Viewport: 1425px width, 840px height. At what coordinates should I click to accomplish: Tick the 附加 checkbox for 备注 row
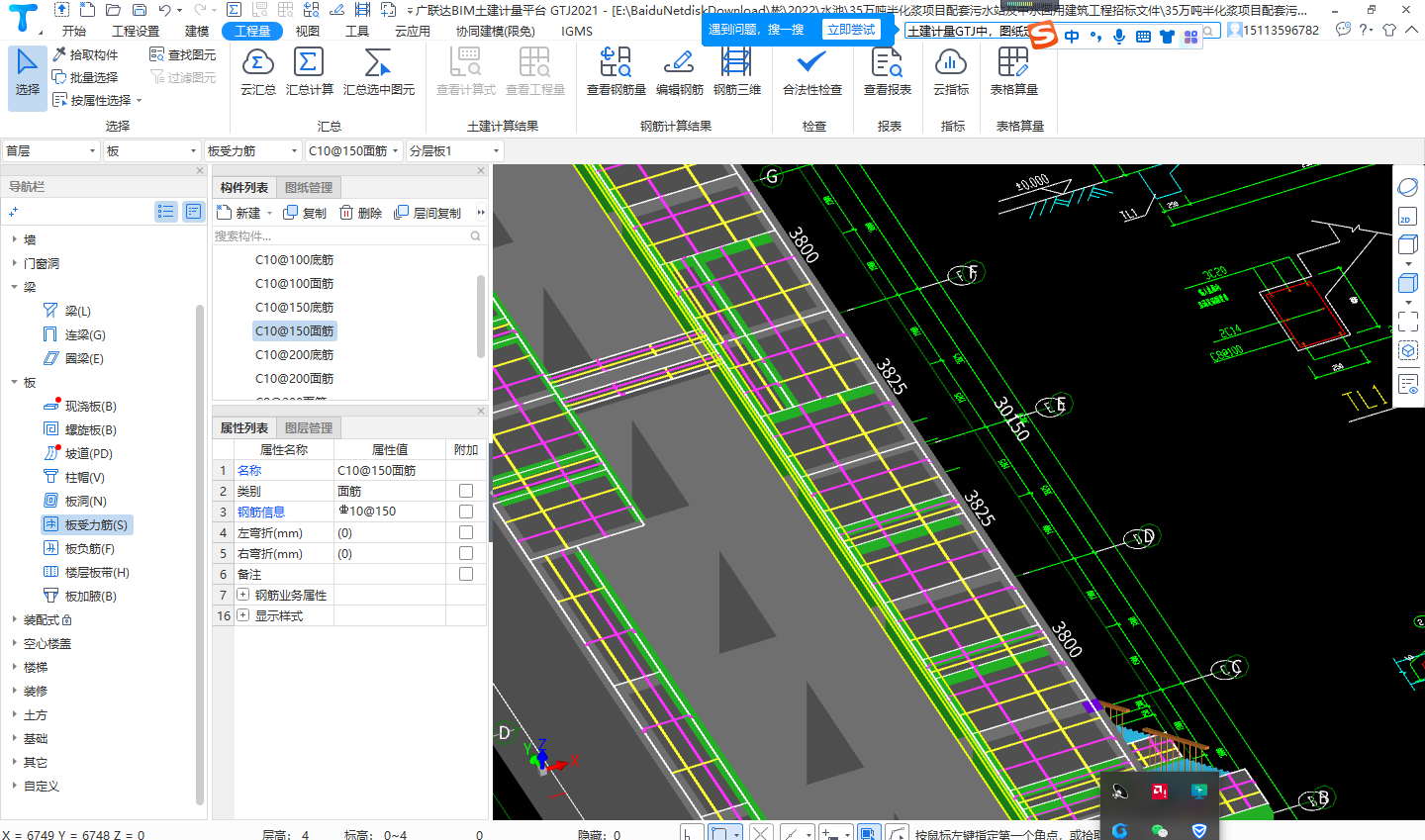[466, 574]
